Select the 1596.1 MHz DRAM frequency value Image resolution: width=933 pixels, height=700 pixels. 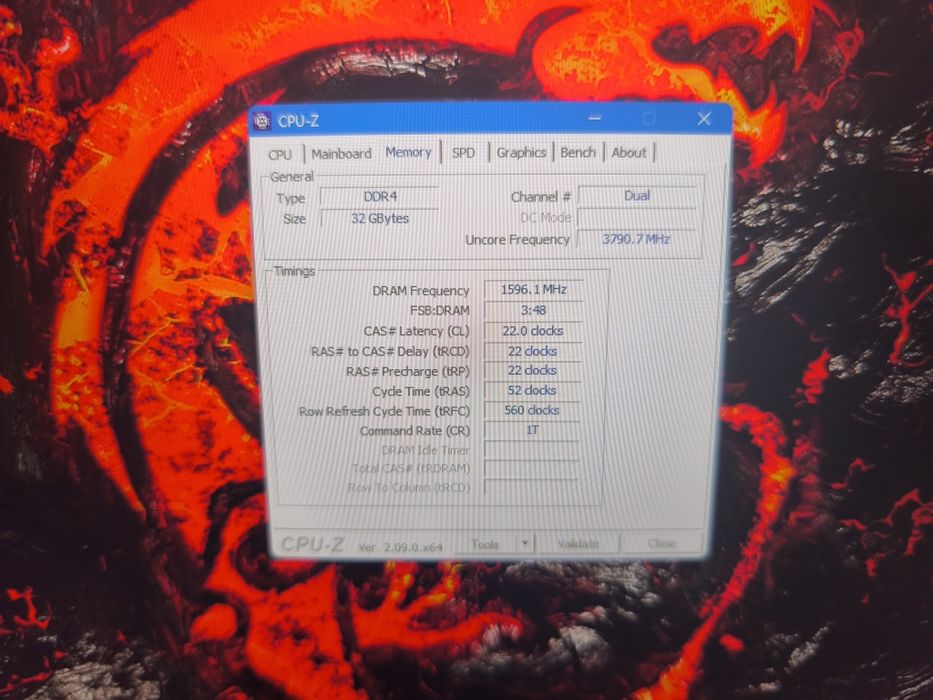(x=533, y=289)
